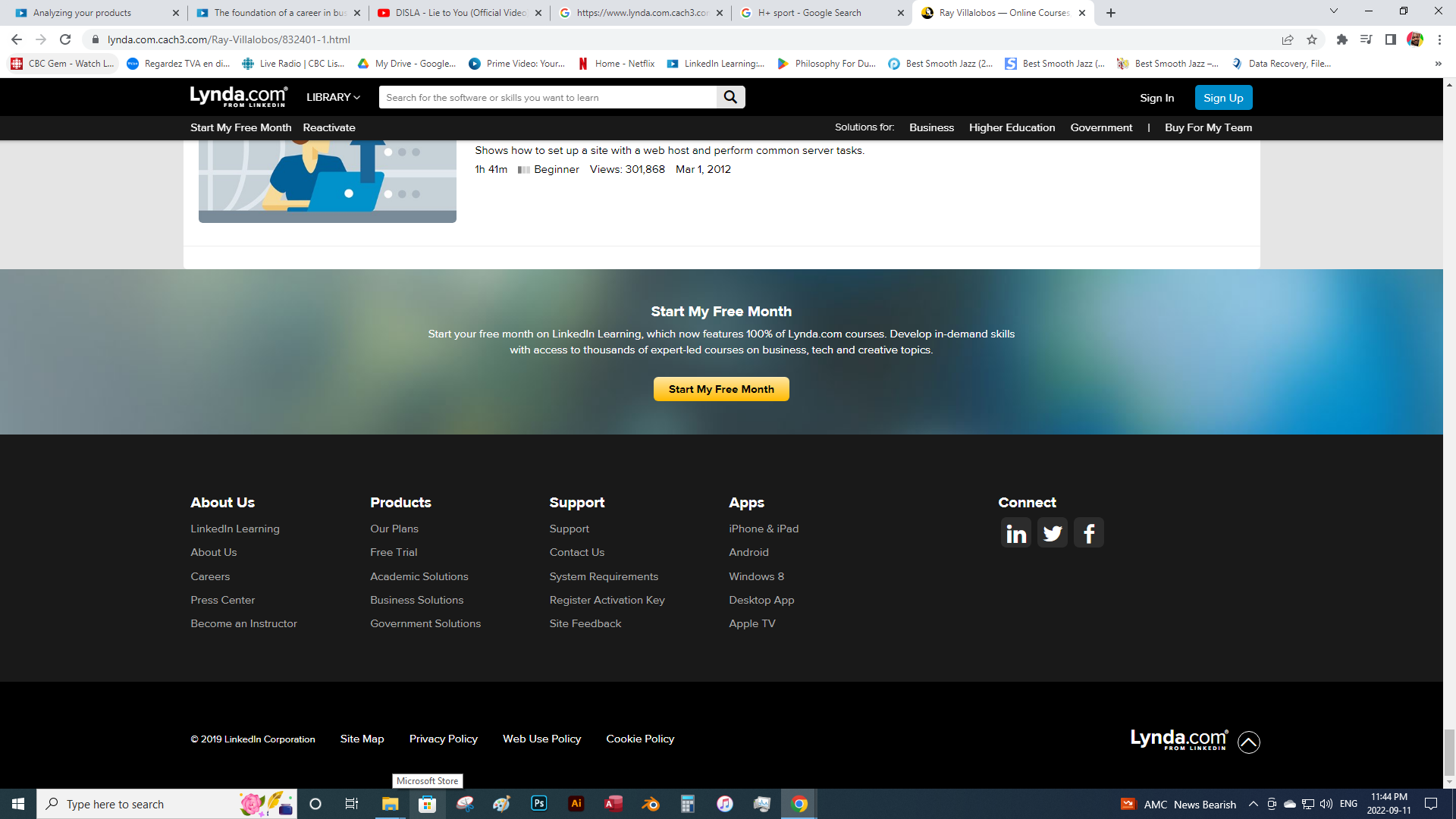Open Chrome tab search dropdown

click(x=1333, y=12)
